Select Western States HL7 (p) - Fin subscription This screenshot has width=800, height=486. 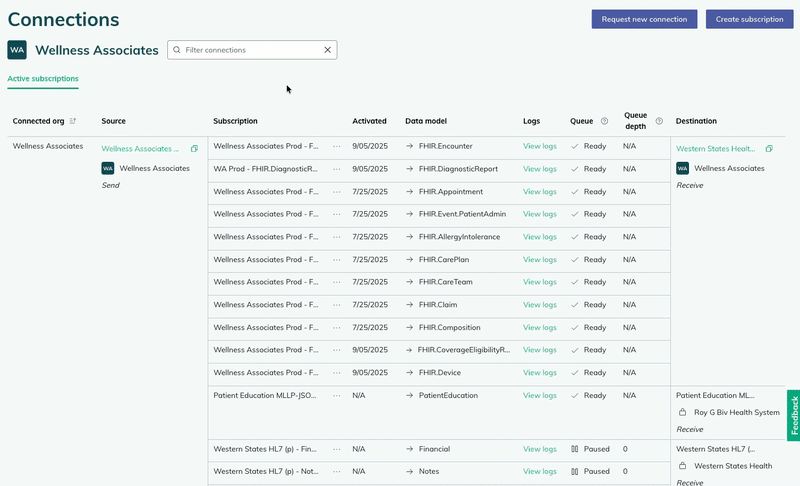coord(264,449)
